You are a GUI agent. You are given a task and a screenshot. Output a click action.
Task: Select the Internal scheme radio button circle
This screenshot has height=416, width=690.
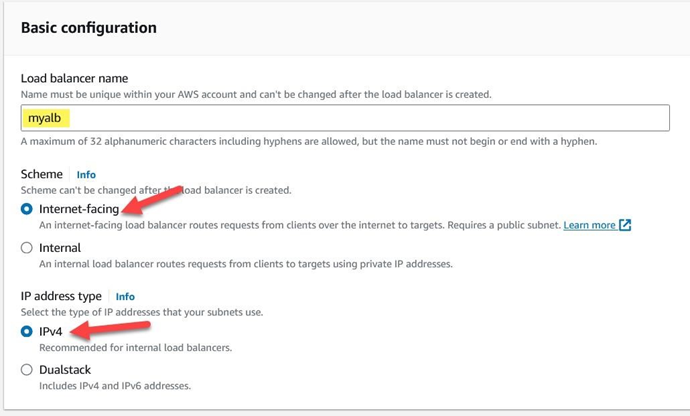[x=27, y=248]
